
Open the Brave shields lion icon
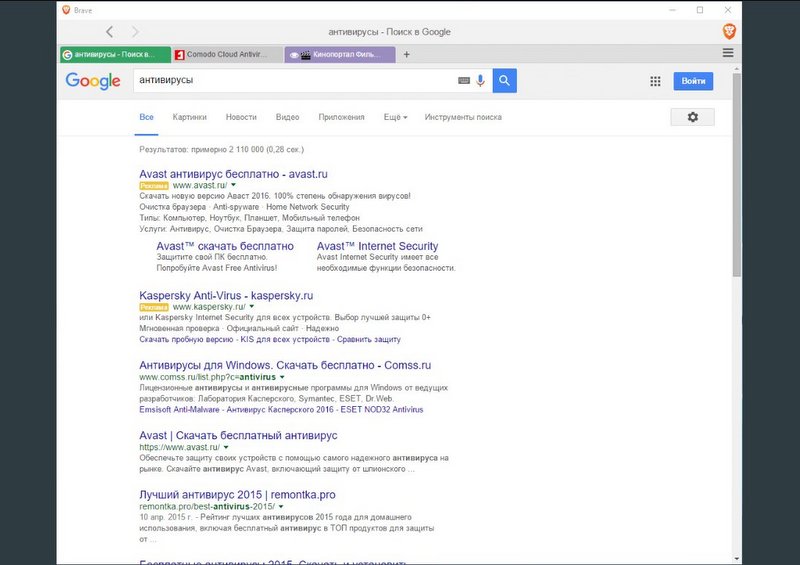tap(729, 31)
